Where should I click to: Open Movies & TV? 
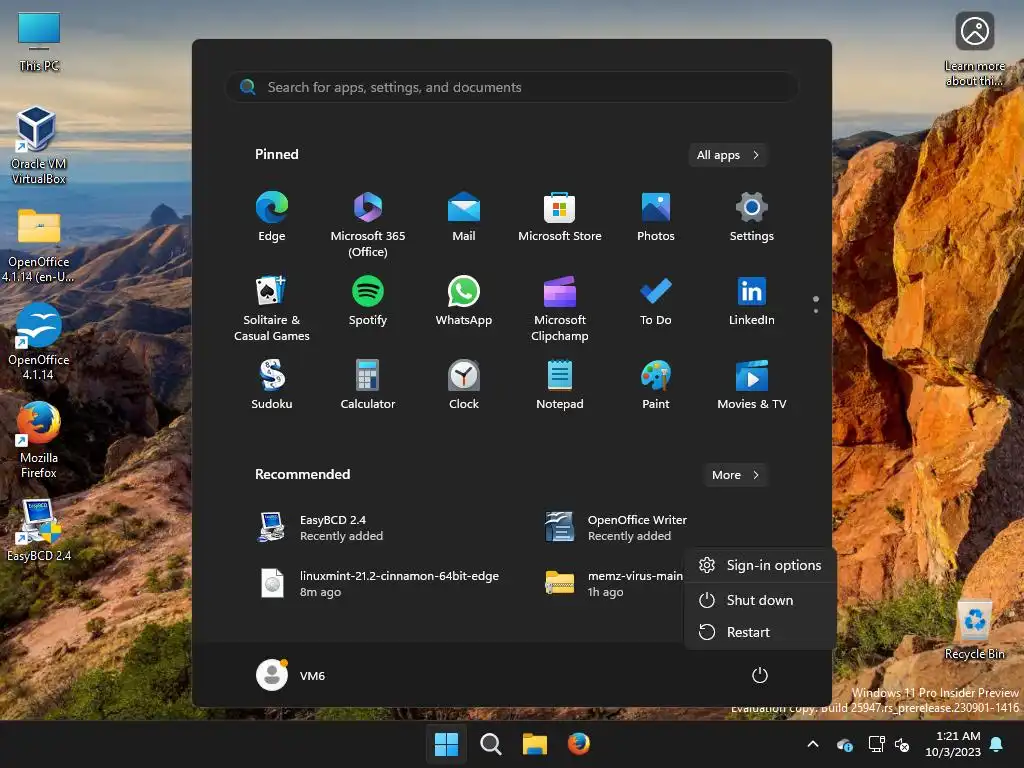[x=752, y=385]
